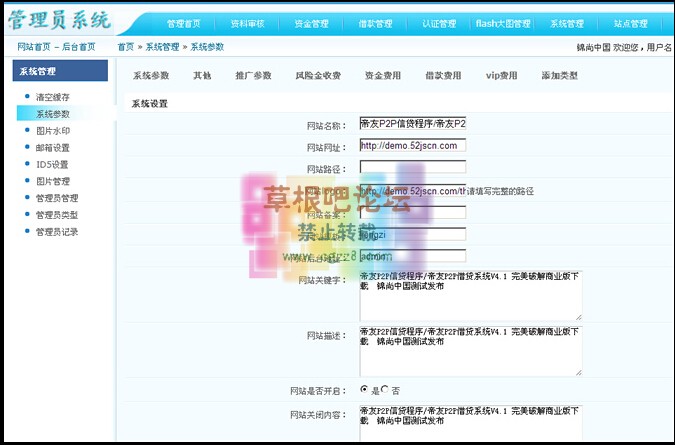Select the 添加类型 tab

pyautogui.click(x=559, y=75)
